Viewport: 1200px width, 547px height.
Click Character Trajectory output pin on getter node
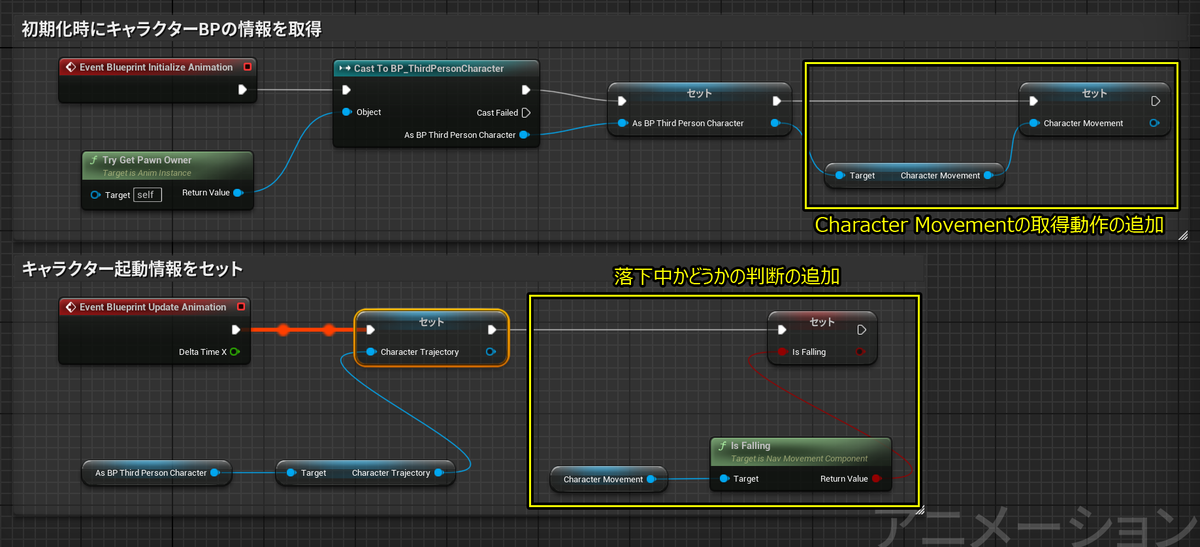[x=439, y=472]
